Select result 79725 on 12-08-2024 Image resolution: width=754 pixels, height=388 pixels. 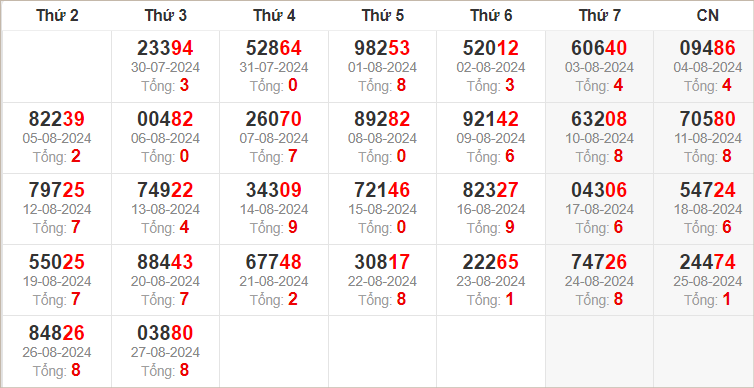pos(57,190)
